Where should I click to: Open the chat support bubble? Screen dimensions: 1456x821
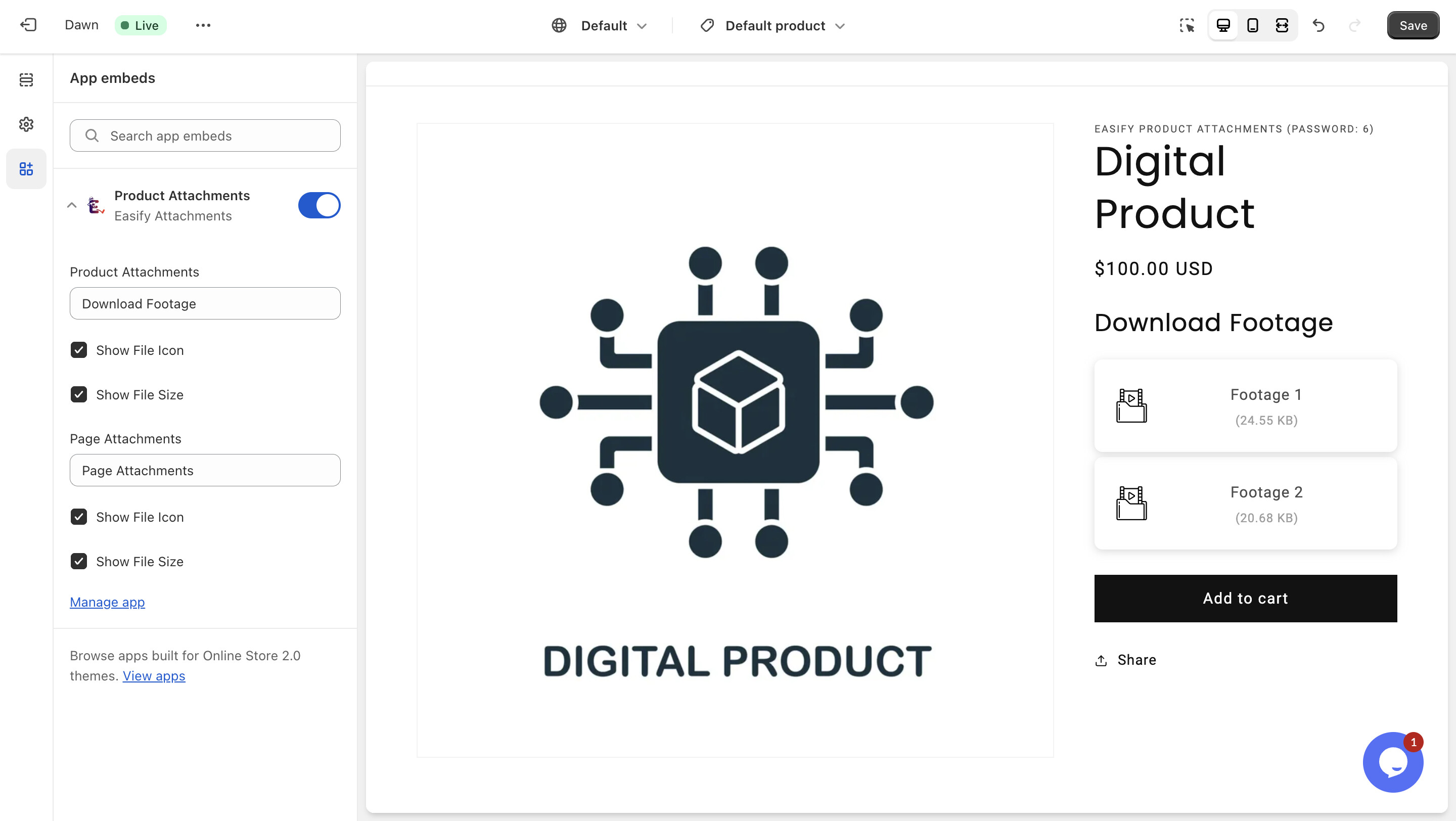pos(1393,762)
